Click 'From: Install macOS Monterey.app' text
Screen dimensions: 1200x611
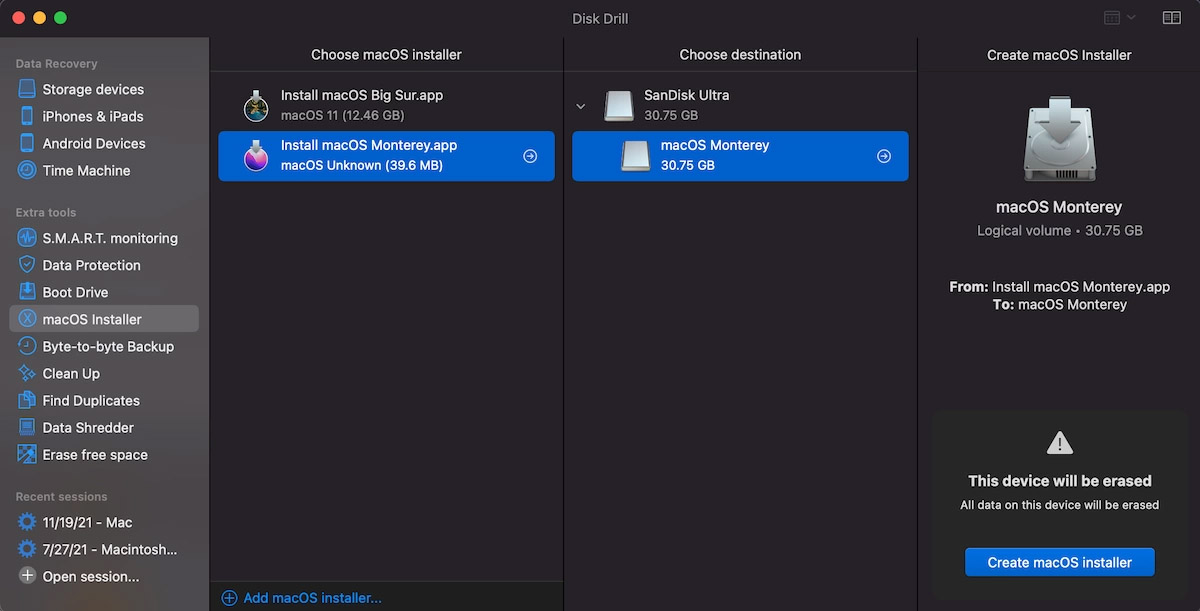1059,286
